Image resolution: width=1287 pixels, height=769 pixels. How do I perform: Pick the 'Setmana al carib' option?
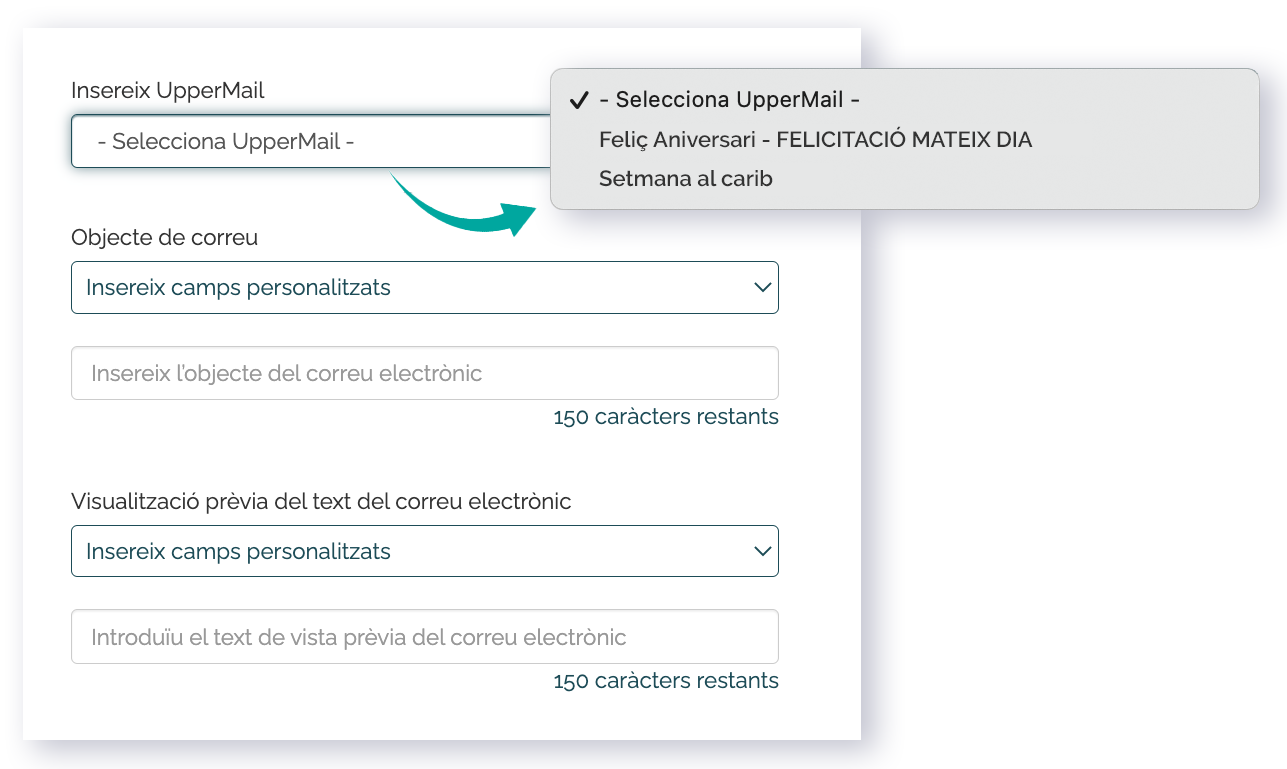click(x=686, y=180)
